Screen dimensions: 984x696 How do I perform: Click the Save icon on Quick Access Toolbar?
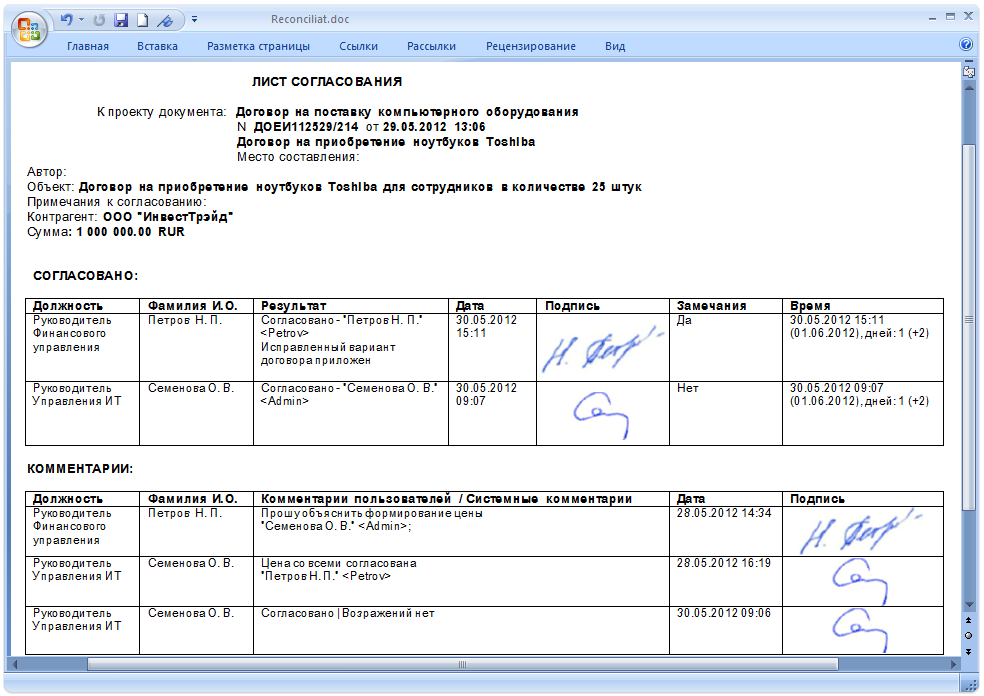(x=120, y=19)
